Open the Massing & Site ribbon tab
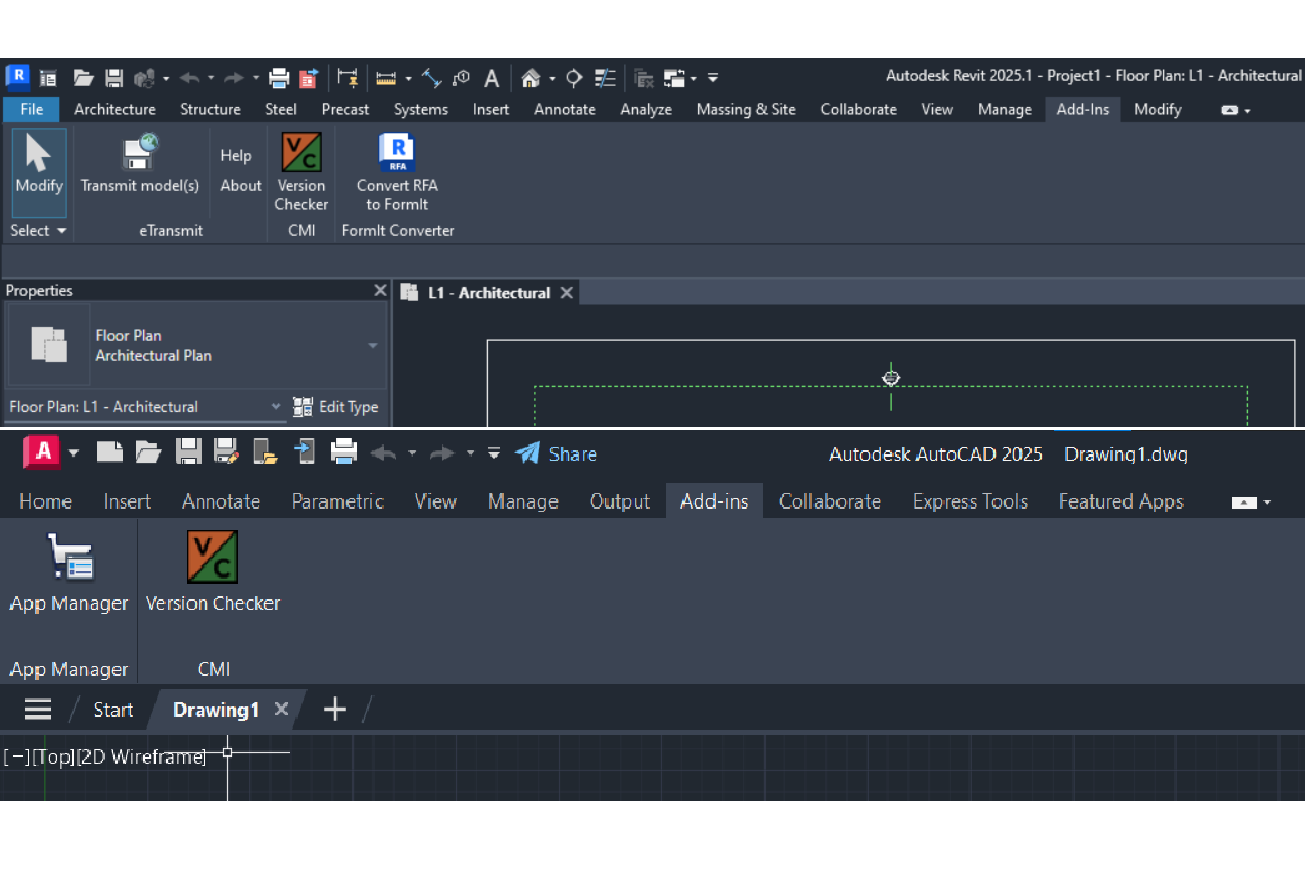Viewport: 1305px width, 874px height. (746, 109)
